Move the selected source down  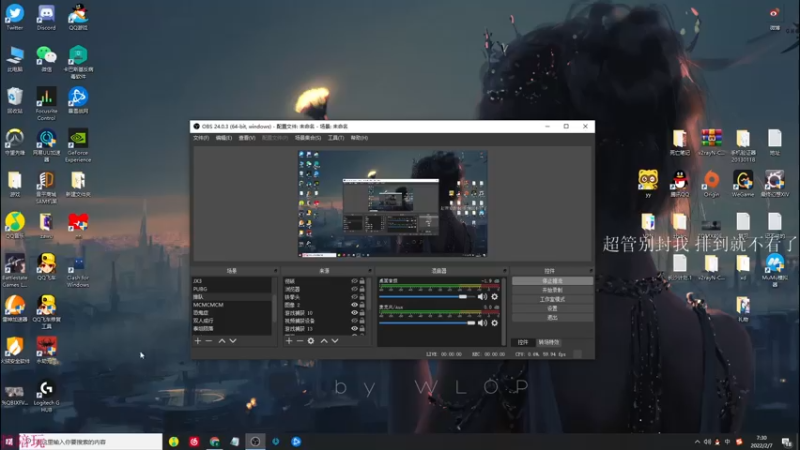click(x=335, y=341)
